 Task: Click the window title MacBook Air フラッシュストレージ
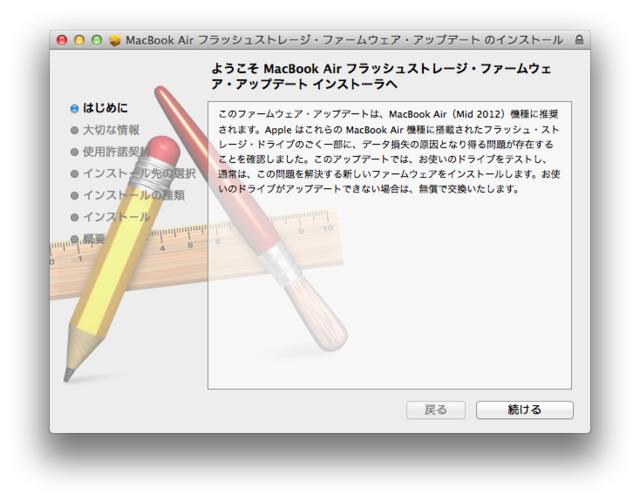(x=344, y=40)
